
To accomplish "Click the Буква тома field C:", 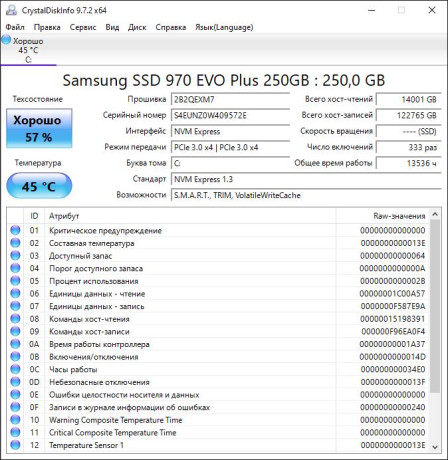I will point(230,163).
